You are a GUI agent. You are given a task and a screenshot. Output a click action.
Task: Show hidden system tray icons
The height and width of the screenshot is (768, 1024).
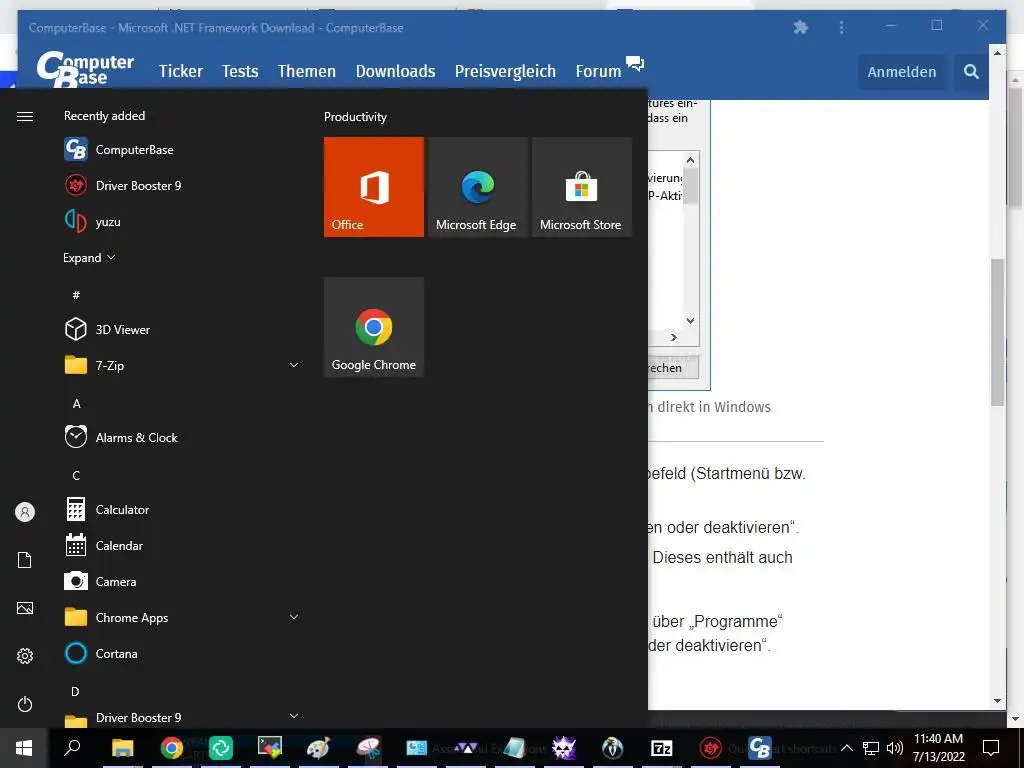click(846, 748)
